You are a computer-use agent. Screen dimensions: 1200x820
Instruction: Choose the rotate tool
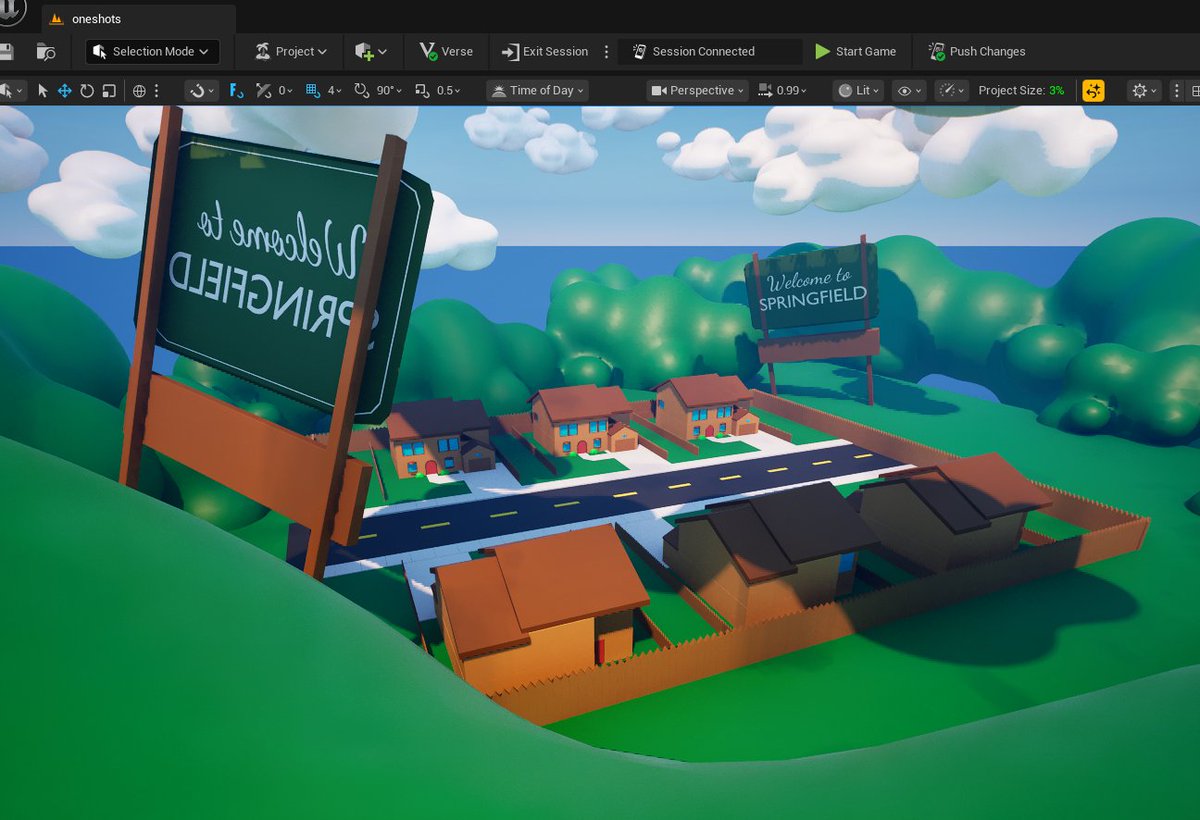pos(87,90)
